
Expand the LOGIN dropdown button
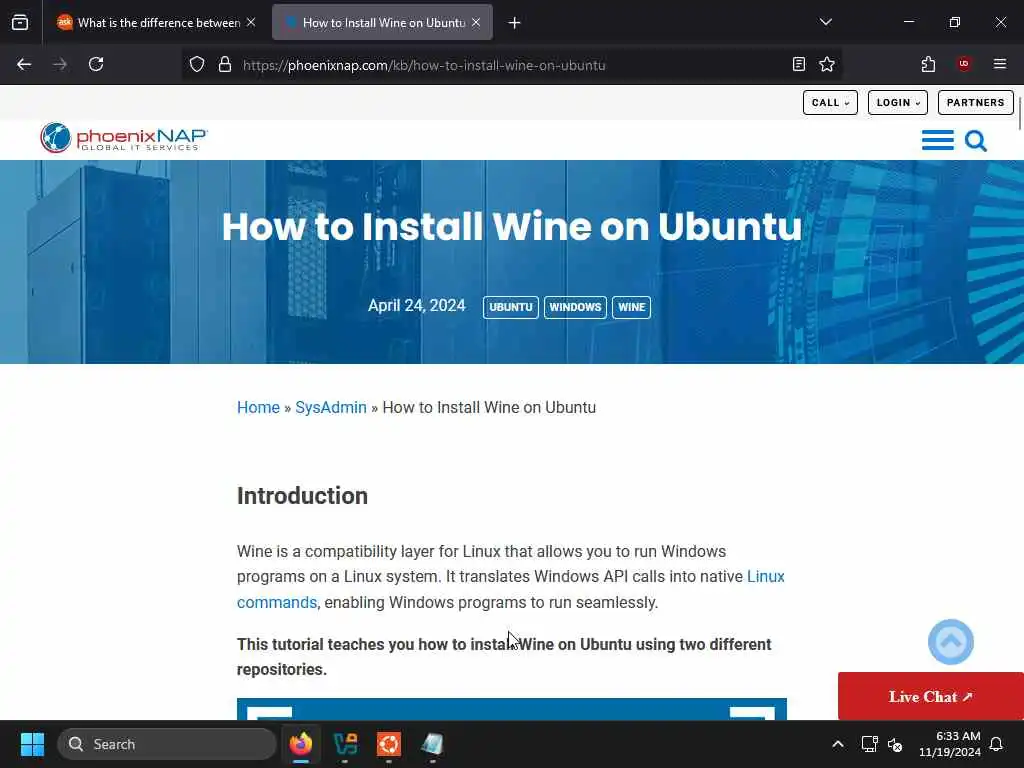click(x=897, y=103)
